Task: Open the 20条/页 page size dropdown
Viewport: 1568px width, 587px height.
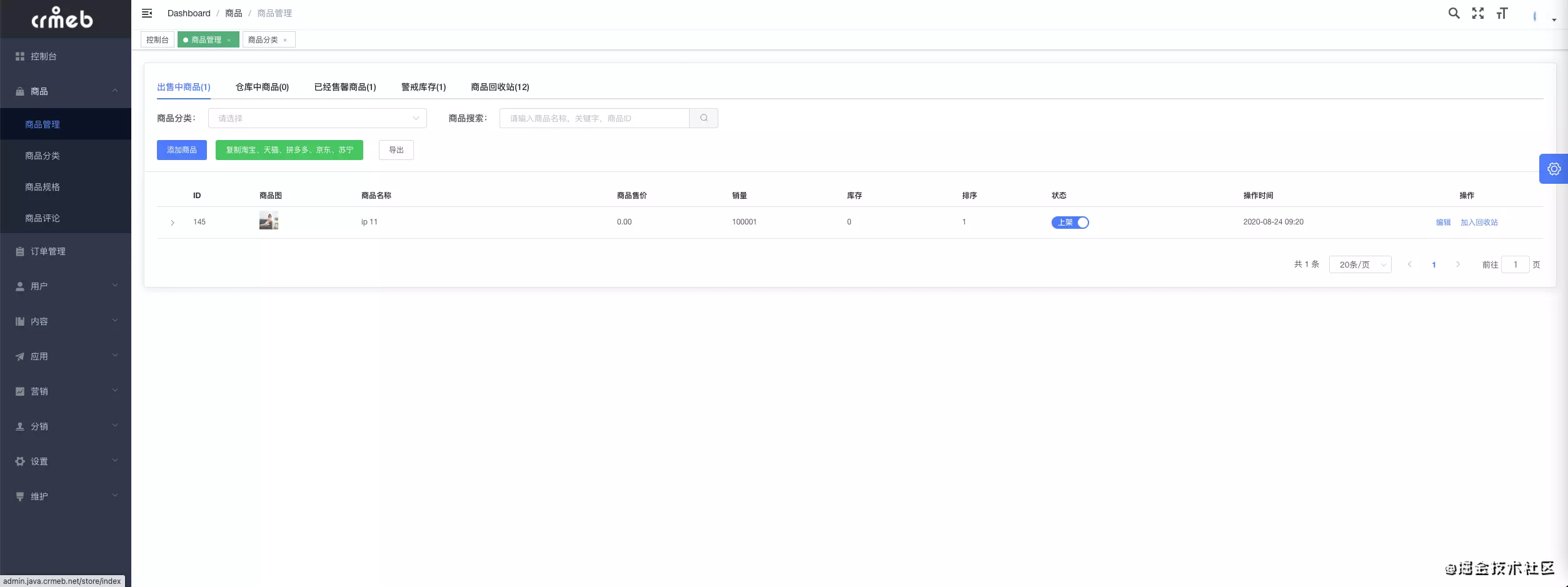Action: point(1360,264)
